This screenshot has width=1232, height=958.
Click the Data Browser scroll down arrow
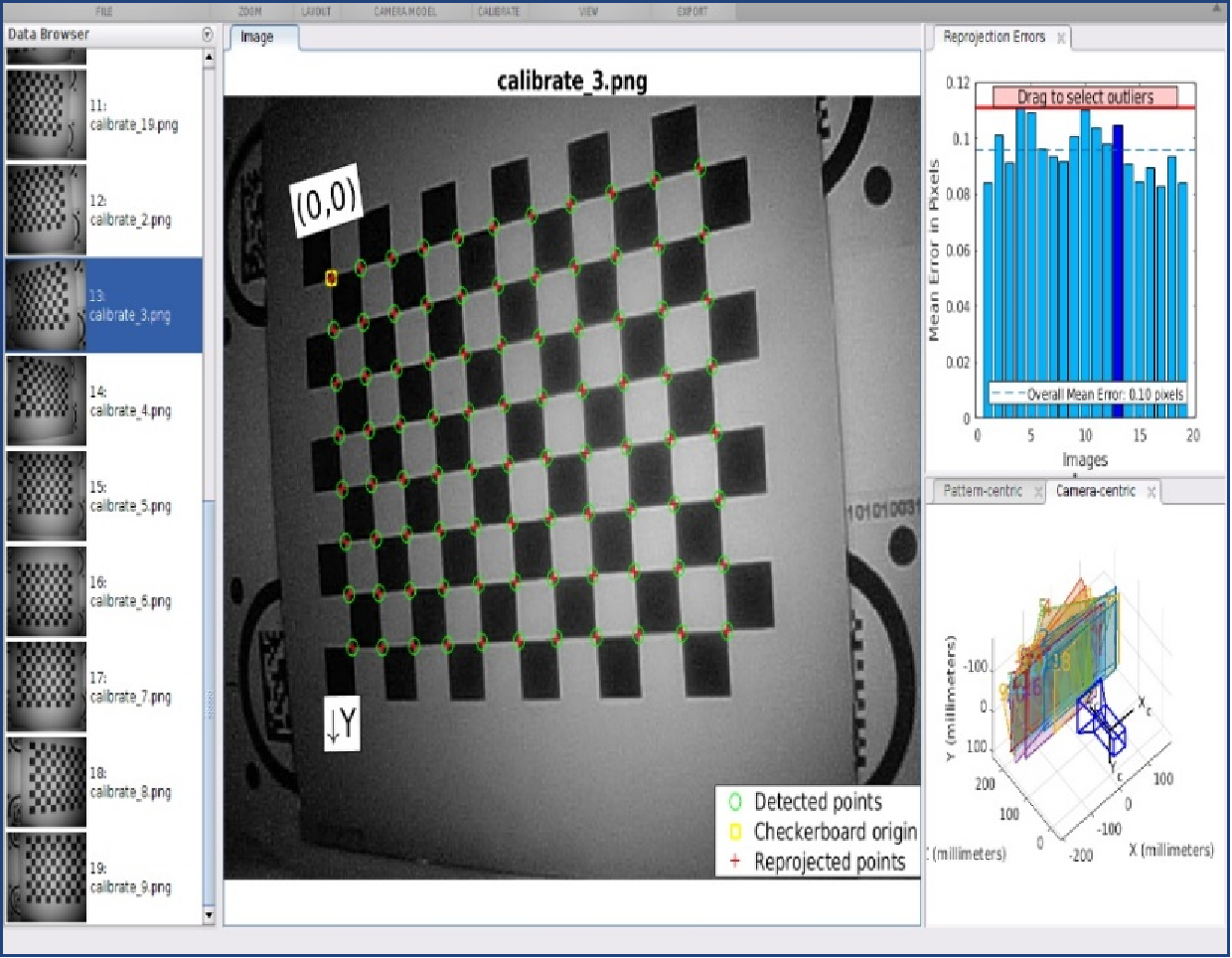(x=209, y=915)
